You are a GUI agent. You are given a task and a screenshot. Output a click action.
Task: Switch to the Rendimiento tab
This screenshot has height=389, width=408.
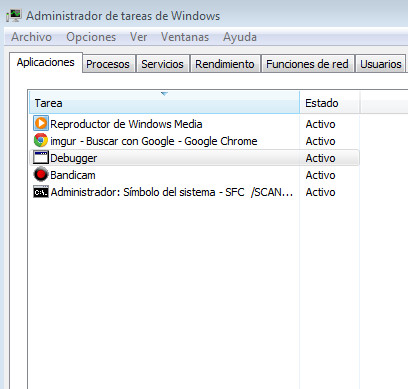coord(225,64)
